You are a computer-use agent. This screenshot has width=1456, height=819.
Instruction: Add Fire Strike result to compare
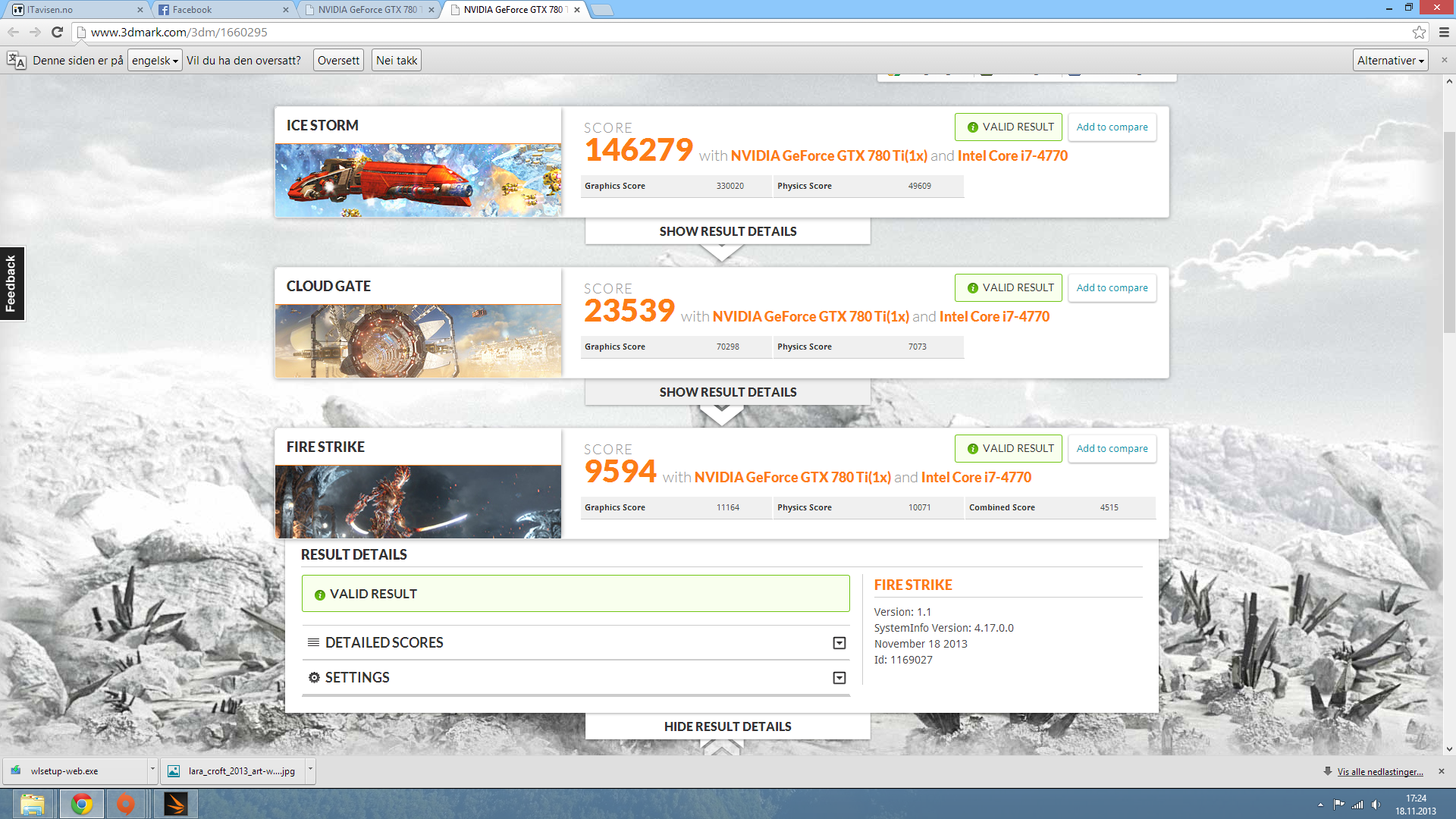pyautogui.click(x=1112, y=449)
